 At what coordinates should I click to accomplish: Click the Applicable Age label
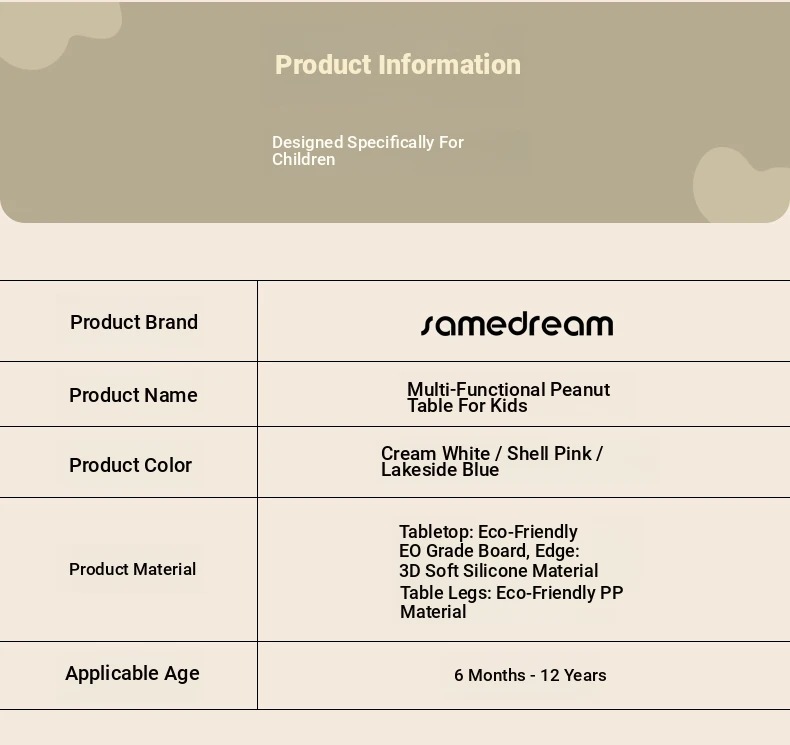point(133,673)
